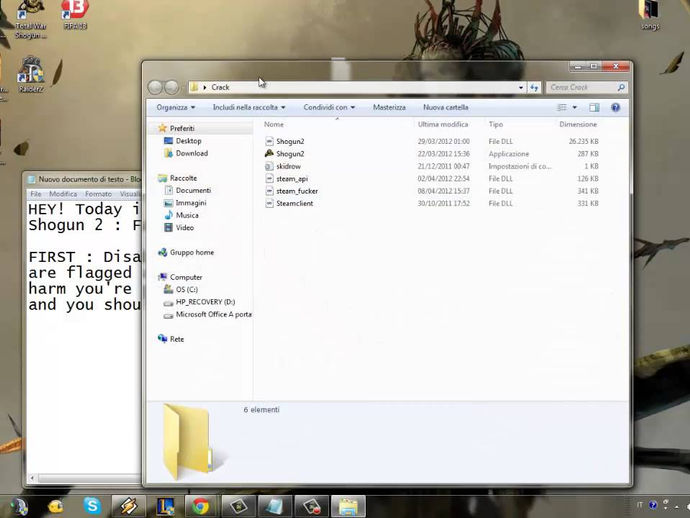Open songs folder on desktop
The height and width of the screenshot is (518, 690).
(650, 15)
